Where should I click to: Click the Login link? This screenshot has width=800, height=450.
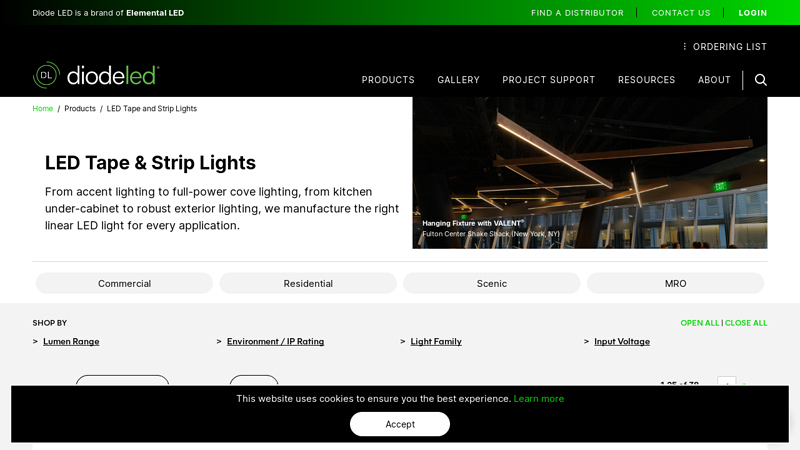point(753,13)
